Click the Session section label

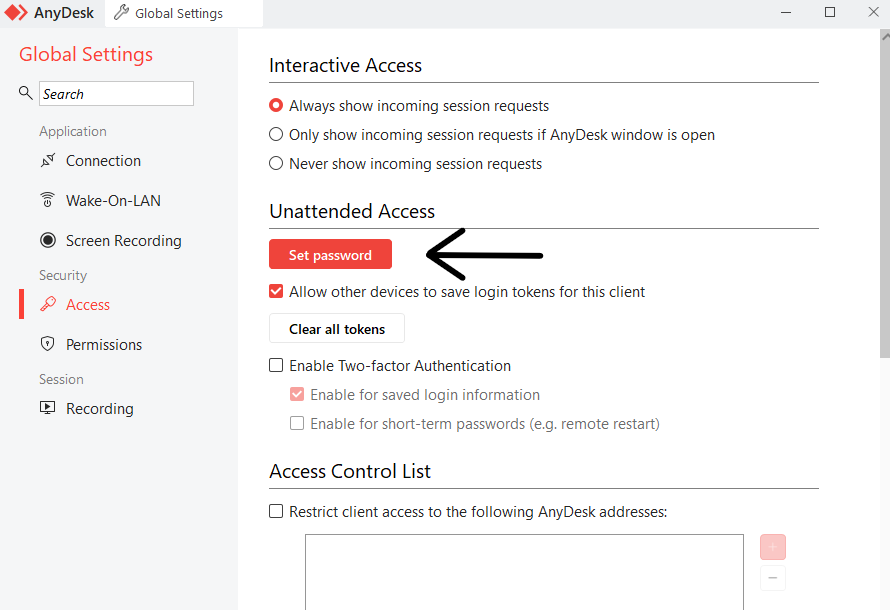point(61,379)
